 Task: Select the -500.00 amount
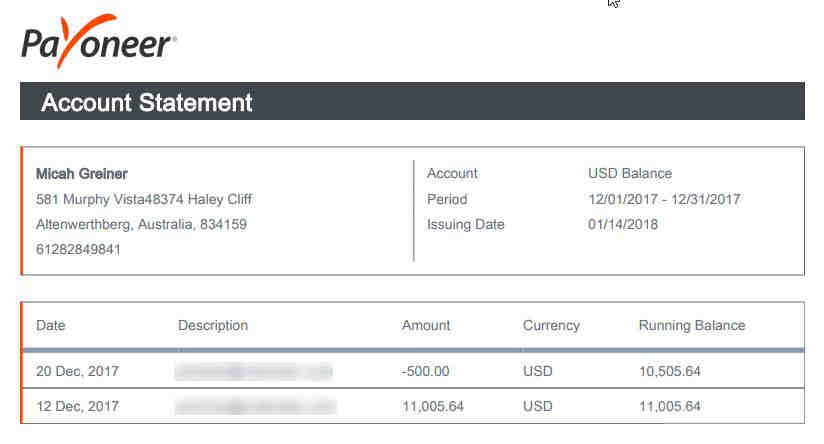pos(425,371)
